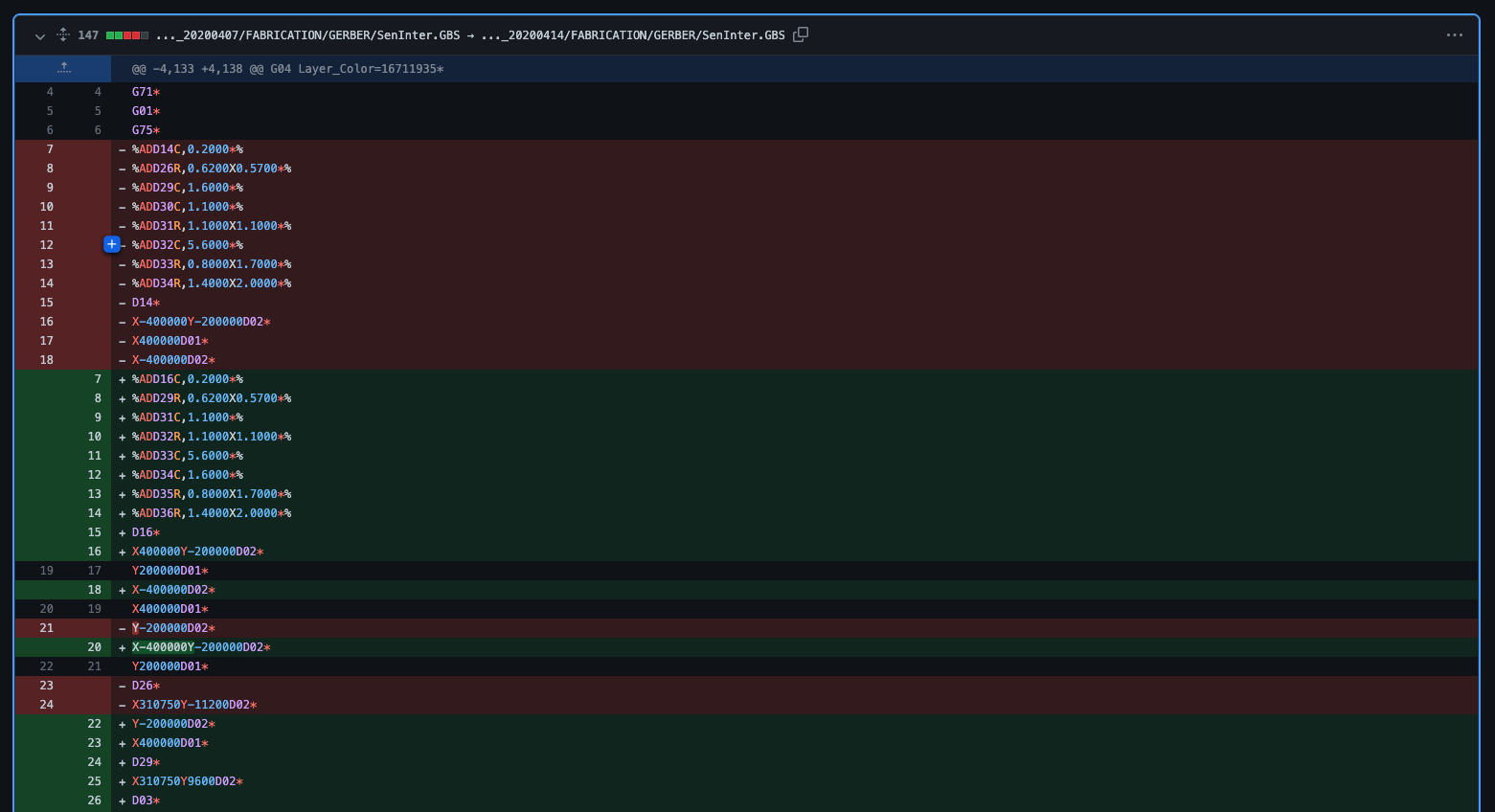Click the unchanged line G71*
Viewport: 1495px width, 812px height.
(146, 92)
